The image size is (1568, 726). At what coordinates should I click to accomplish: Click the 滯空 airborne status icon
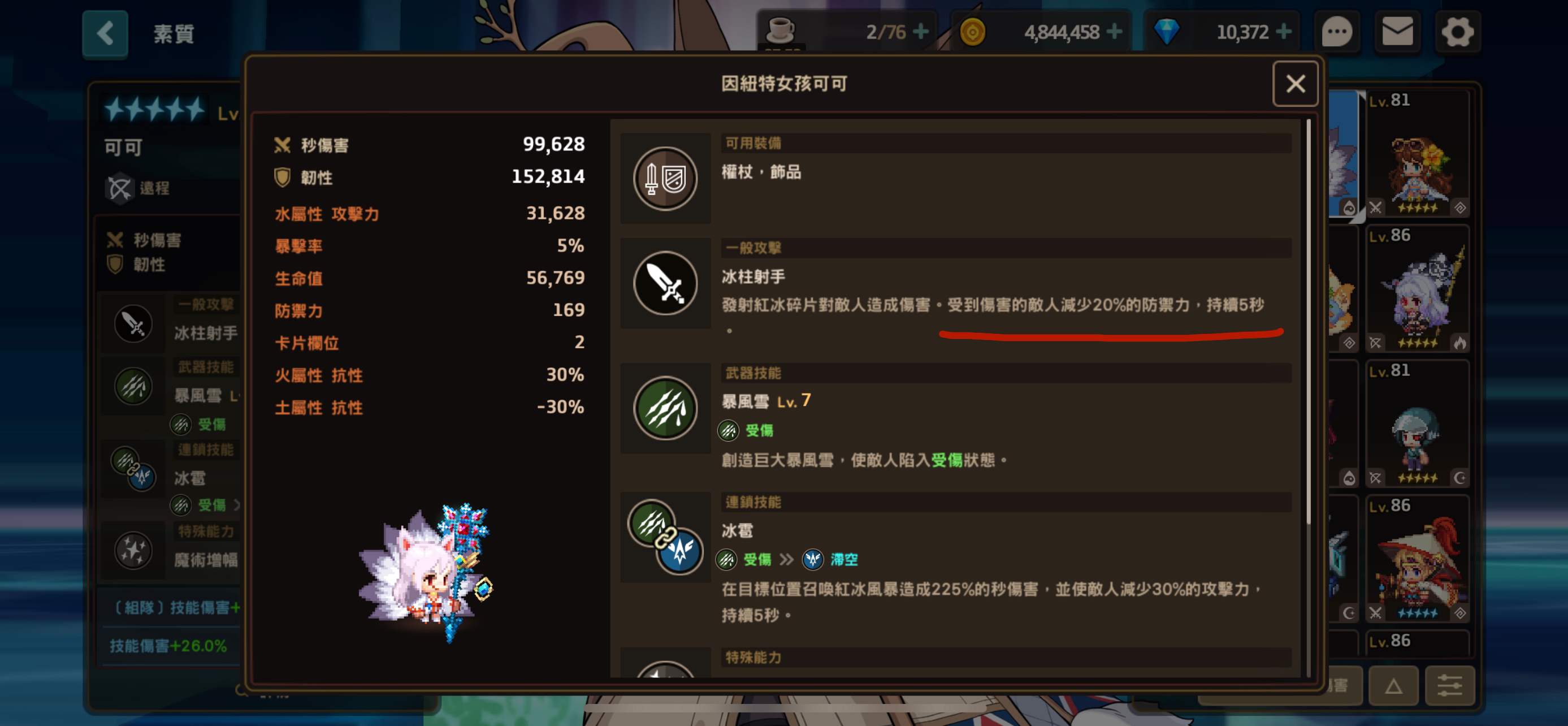(x=813, y=559)
